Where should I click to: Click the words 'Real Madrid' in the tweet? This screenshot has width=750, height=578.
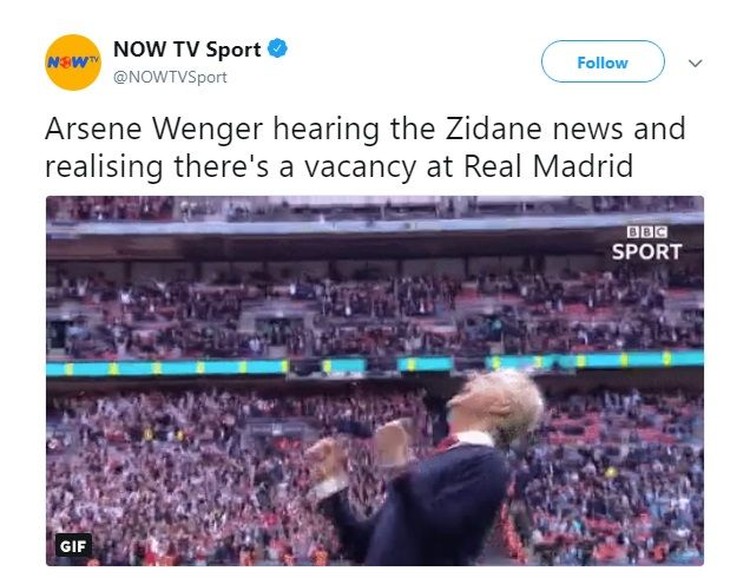point(548,167)
